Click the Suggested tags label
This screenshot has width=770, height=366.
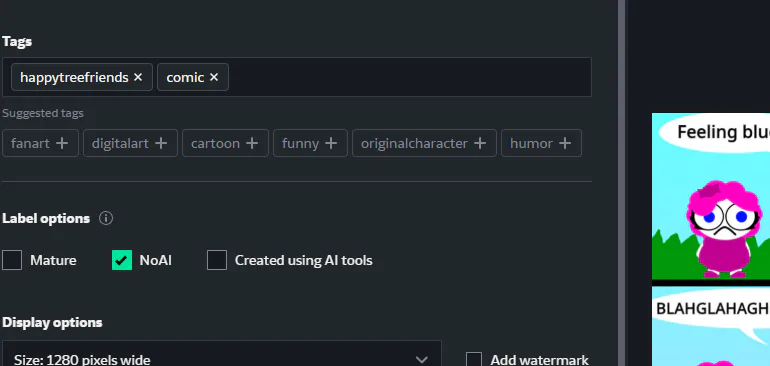[43, 113]
